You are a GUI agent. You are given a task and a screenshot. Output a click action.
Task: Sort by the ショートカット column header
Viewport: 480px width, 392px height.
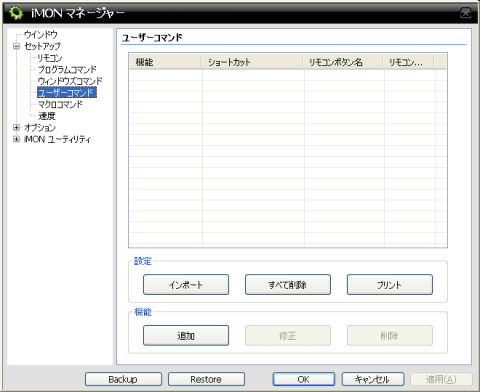(252, 62)
